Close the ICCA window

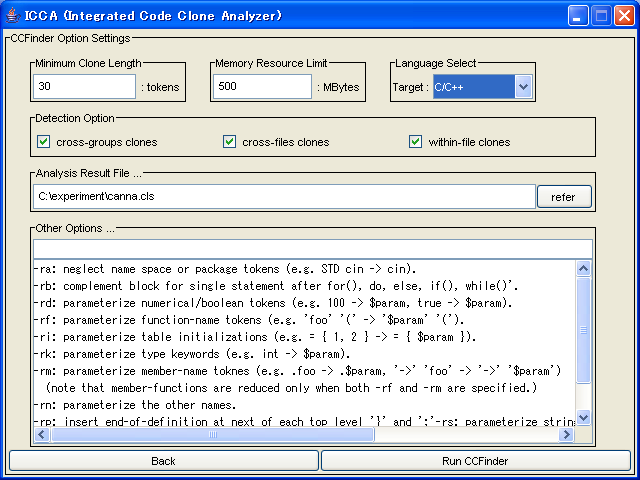click(x=623, y=15)
